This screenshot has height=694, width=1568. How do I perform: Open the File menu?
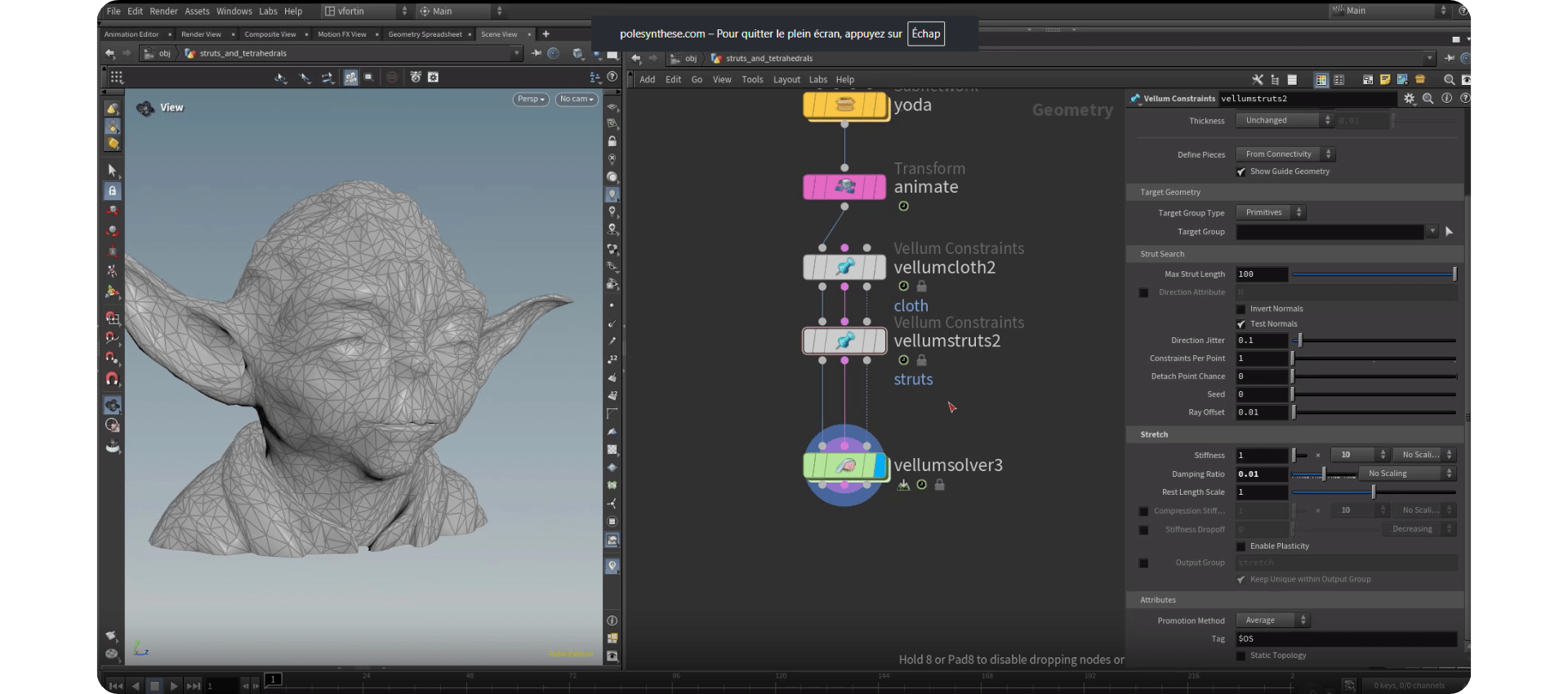(114, 11)
